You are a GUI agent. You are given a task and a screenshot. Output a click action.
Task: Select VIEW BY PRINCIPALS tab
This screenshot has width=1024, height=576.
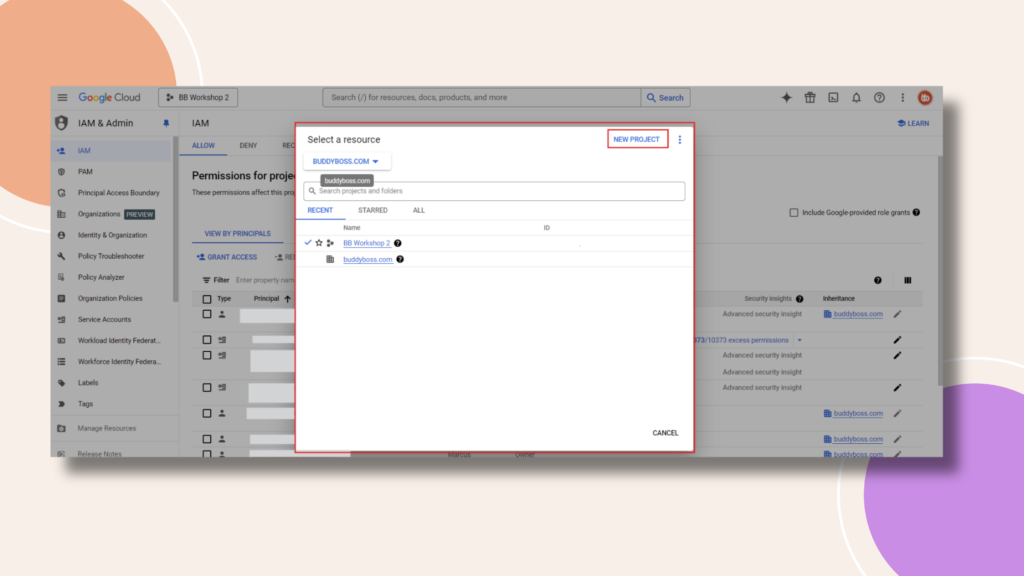[237, 234]
